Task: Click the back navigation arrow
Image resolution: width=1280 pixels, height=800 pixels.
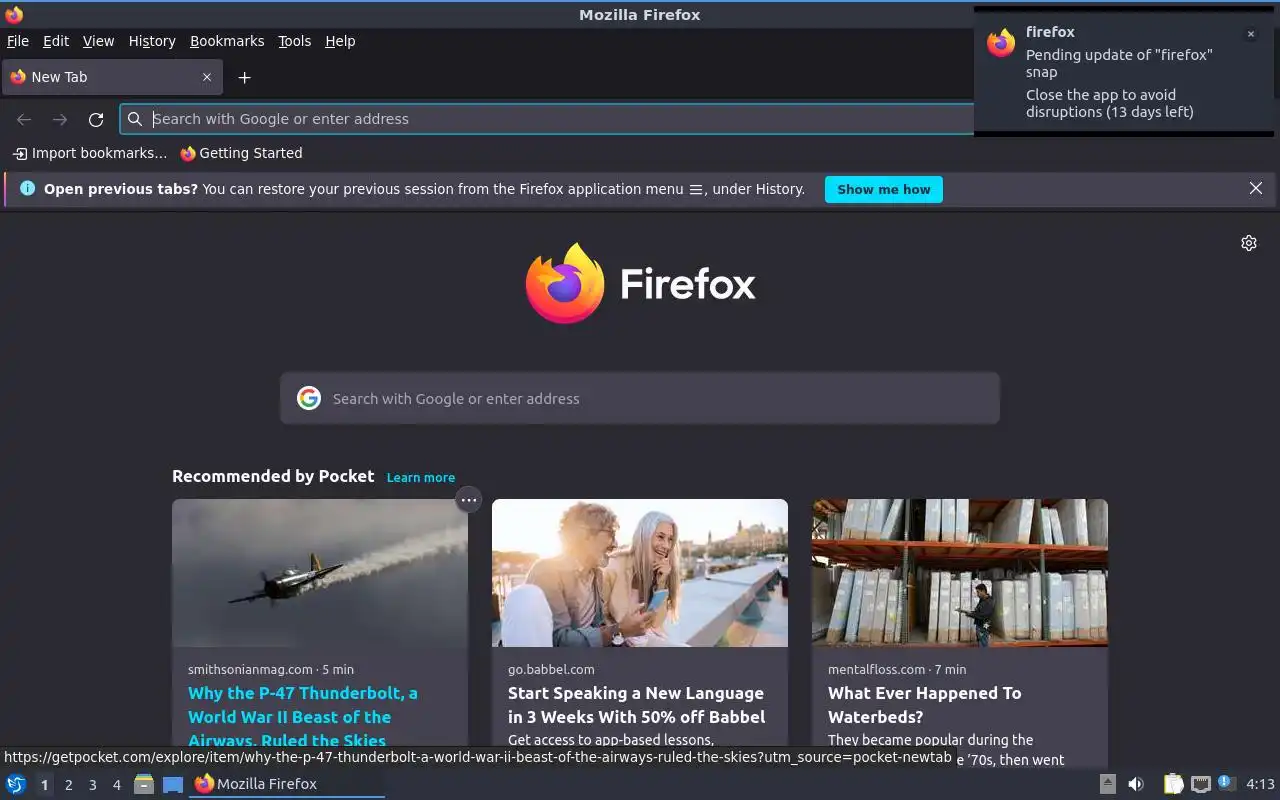Action: (24, 119)
